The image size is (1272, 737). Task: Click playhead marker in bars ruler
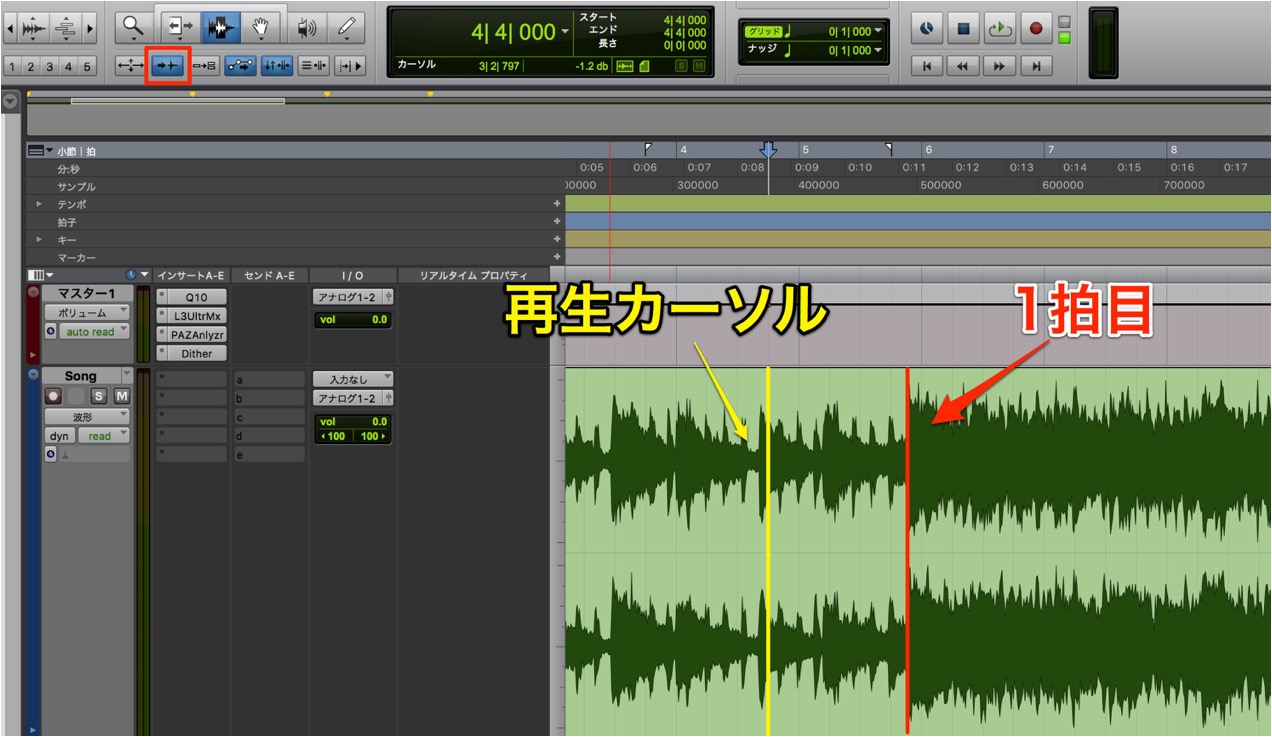click(x=768, y=150)
